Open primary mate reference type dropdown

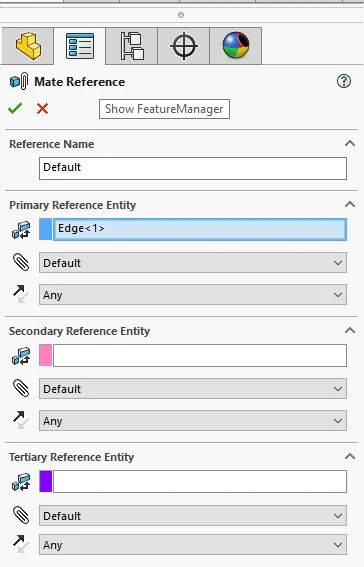(193, 263)
